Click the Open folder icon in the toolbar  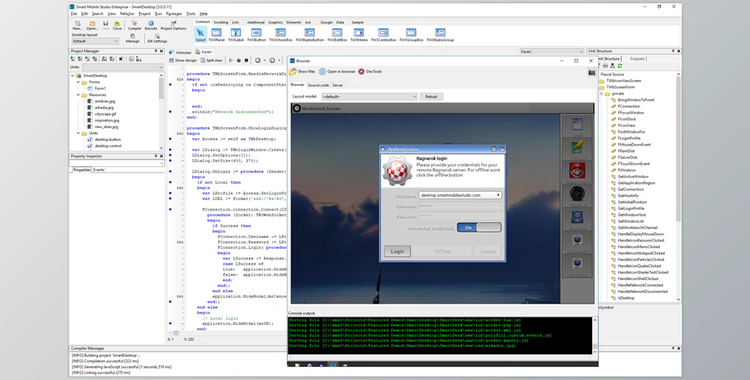point(92,24)
